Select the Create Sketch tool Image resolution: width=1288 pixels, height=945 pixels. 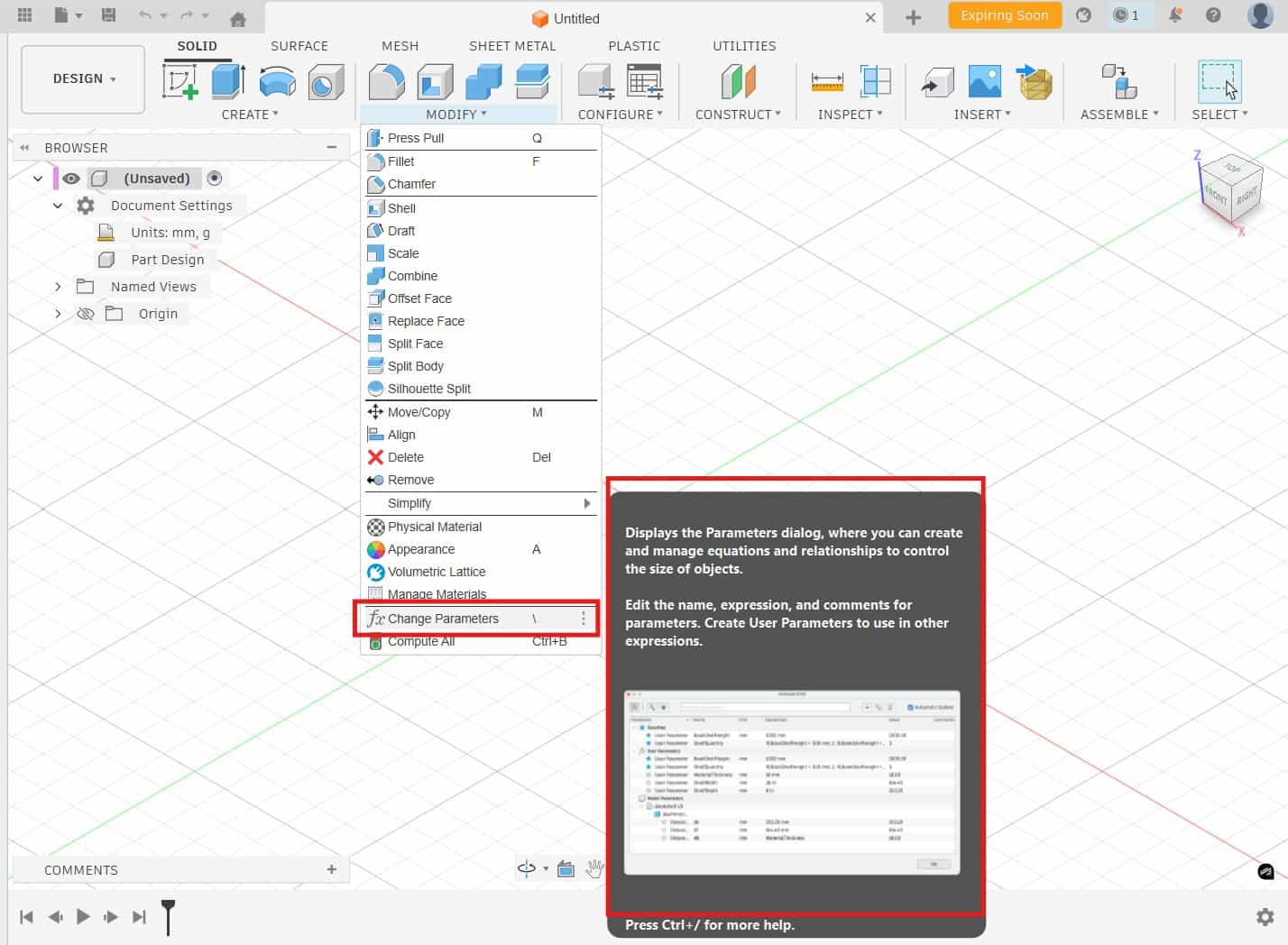pos(180,81)
